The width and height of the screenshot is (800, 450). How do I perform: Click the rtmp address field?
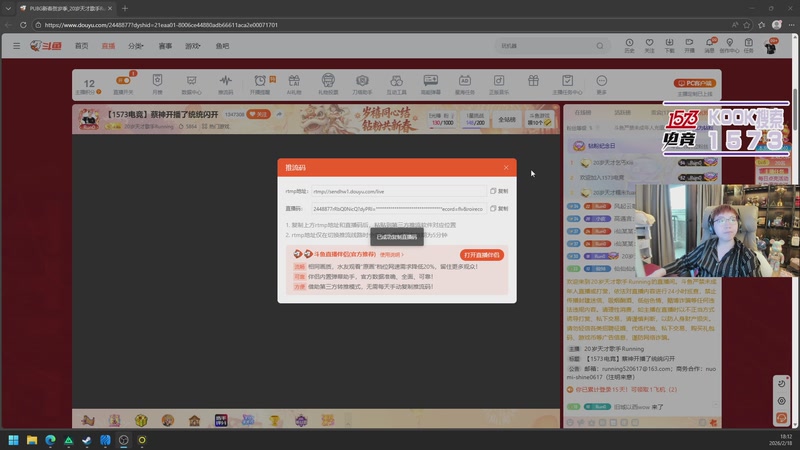click(x=398, y=191)
